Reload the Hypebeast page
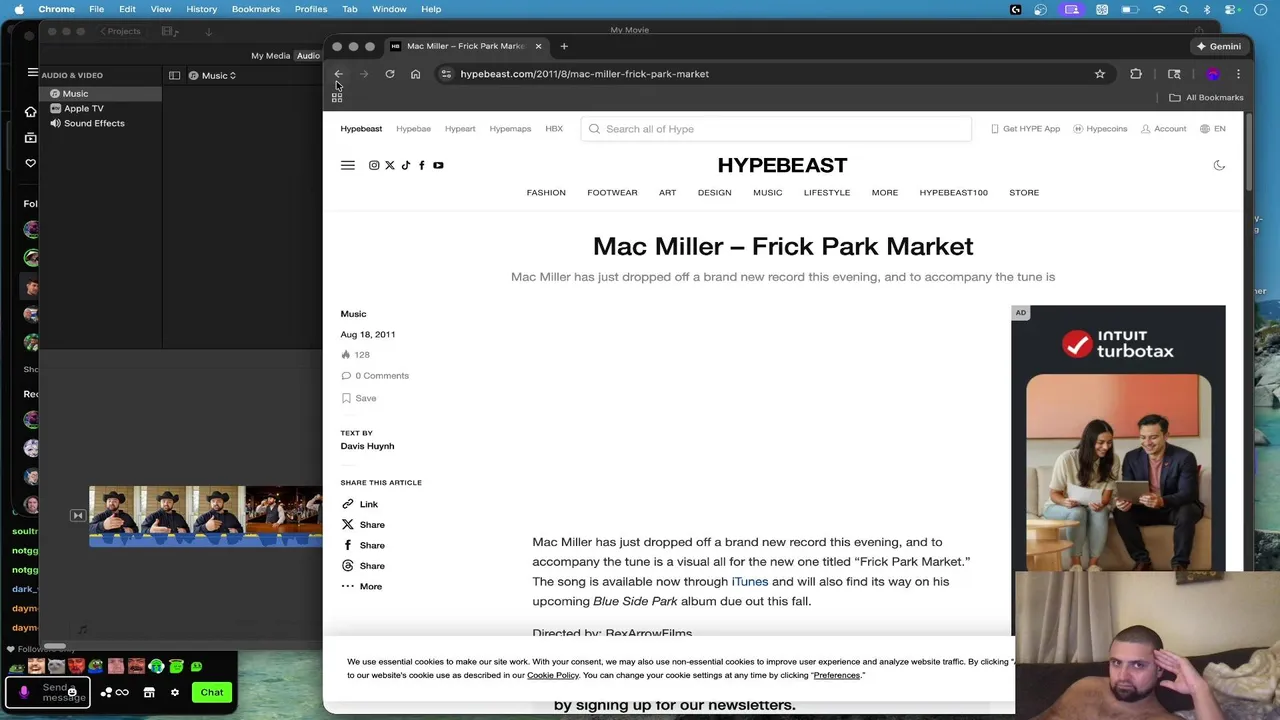Screen dimensions: 1280x720 click(x=390, y=74)
